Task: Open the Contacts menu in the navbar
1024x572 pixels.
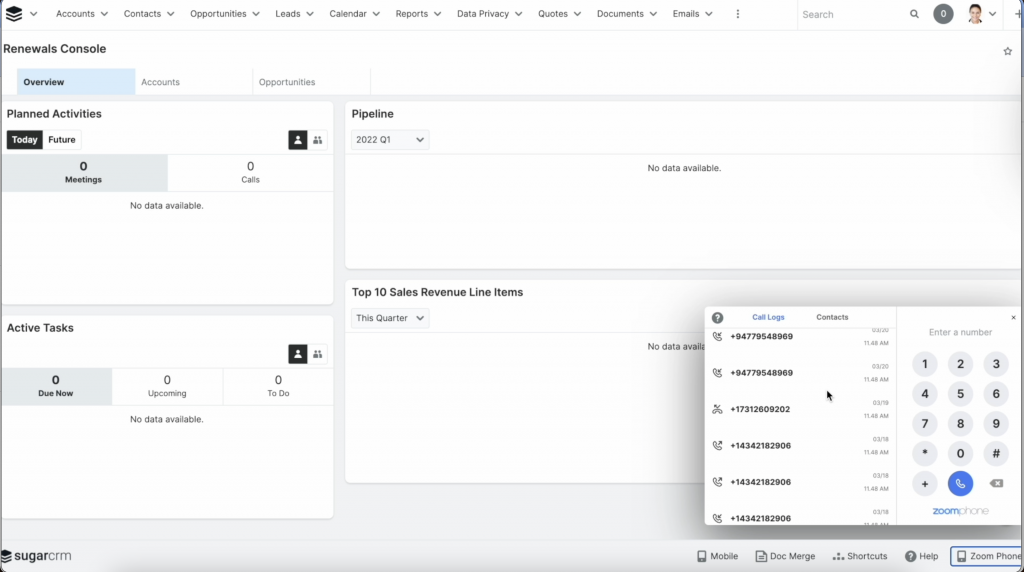Action: click(142, 14)
